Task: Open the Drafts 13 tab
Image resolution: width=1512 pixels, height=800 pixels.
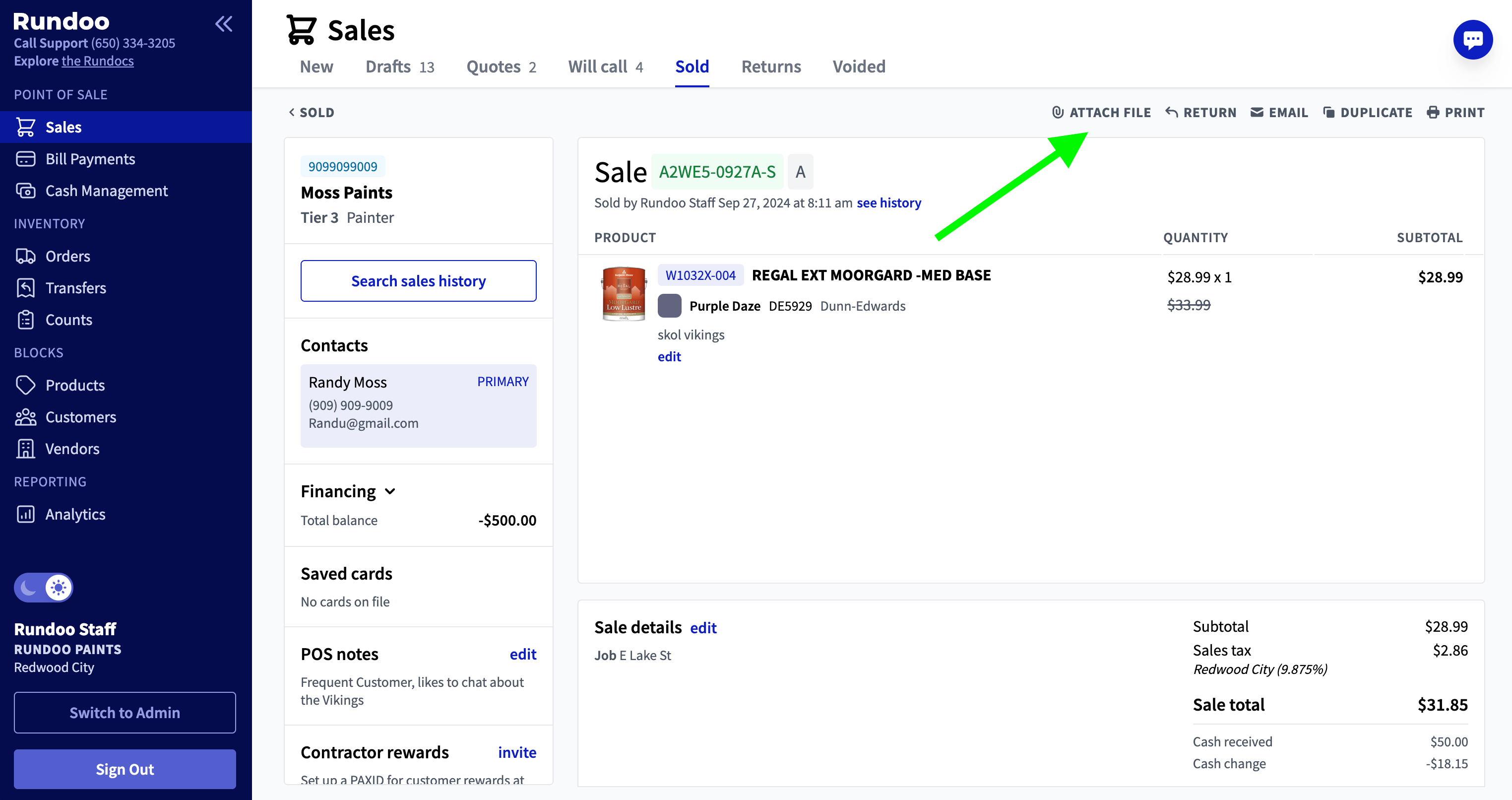Action: [x=400, y=67]
